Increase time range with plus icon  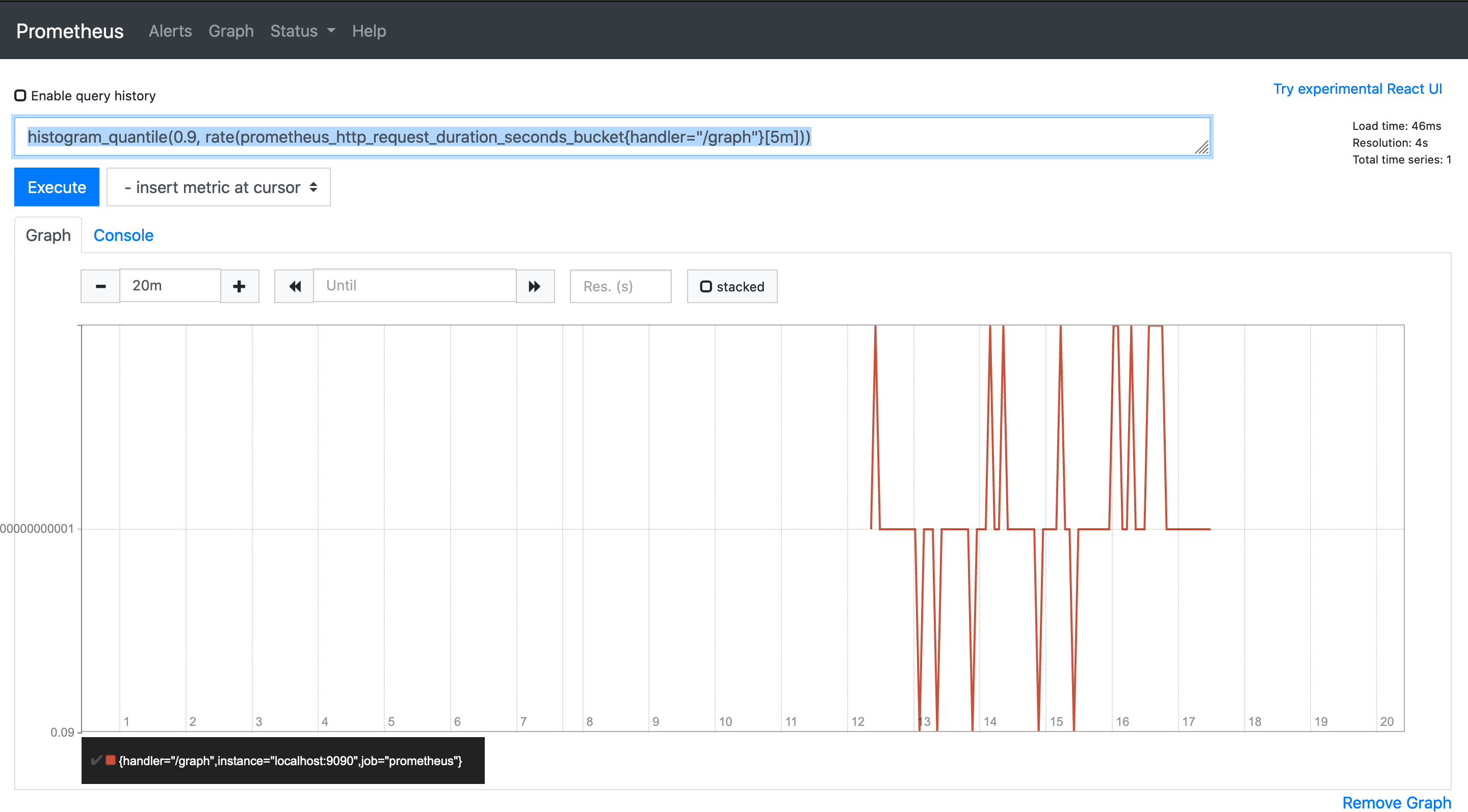[x=240, y=286]
